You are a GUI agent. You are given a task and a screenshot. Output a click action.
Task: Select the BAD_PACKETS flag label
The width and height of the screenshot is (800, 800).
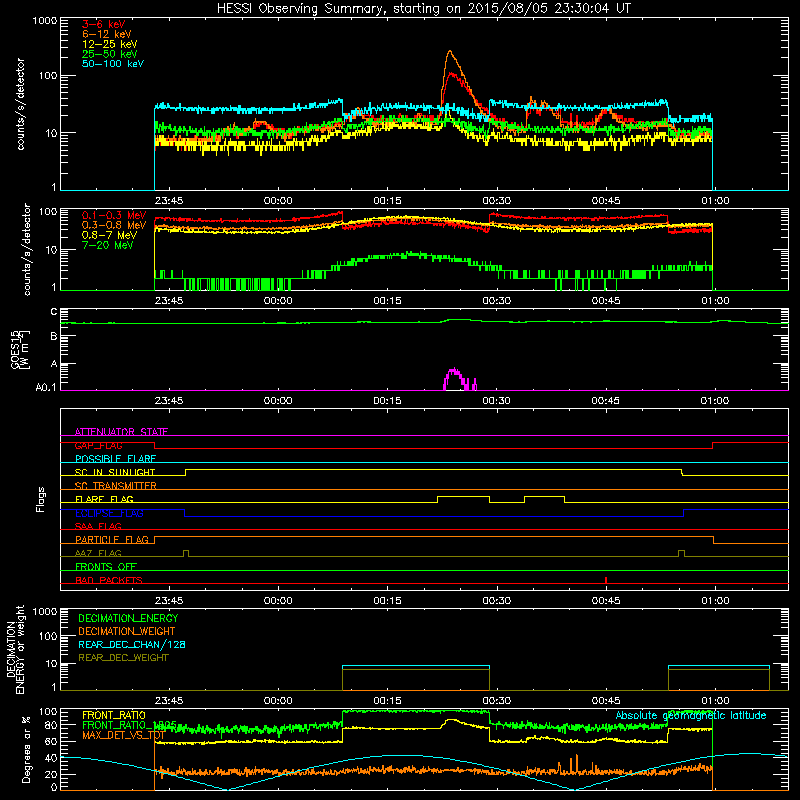click(109, 580)
